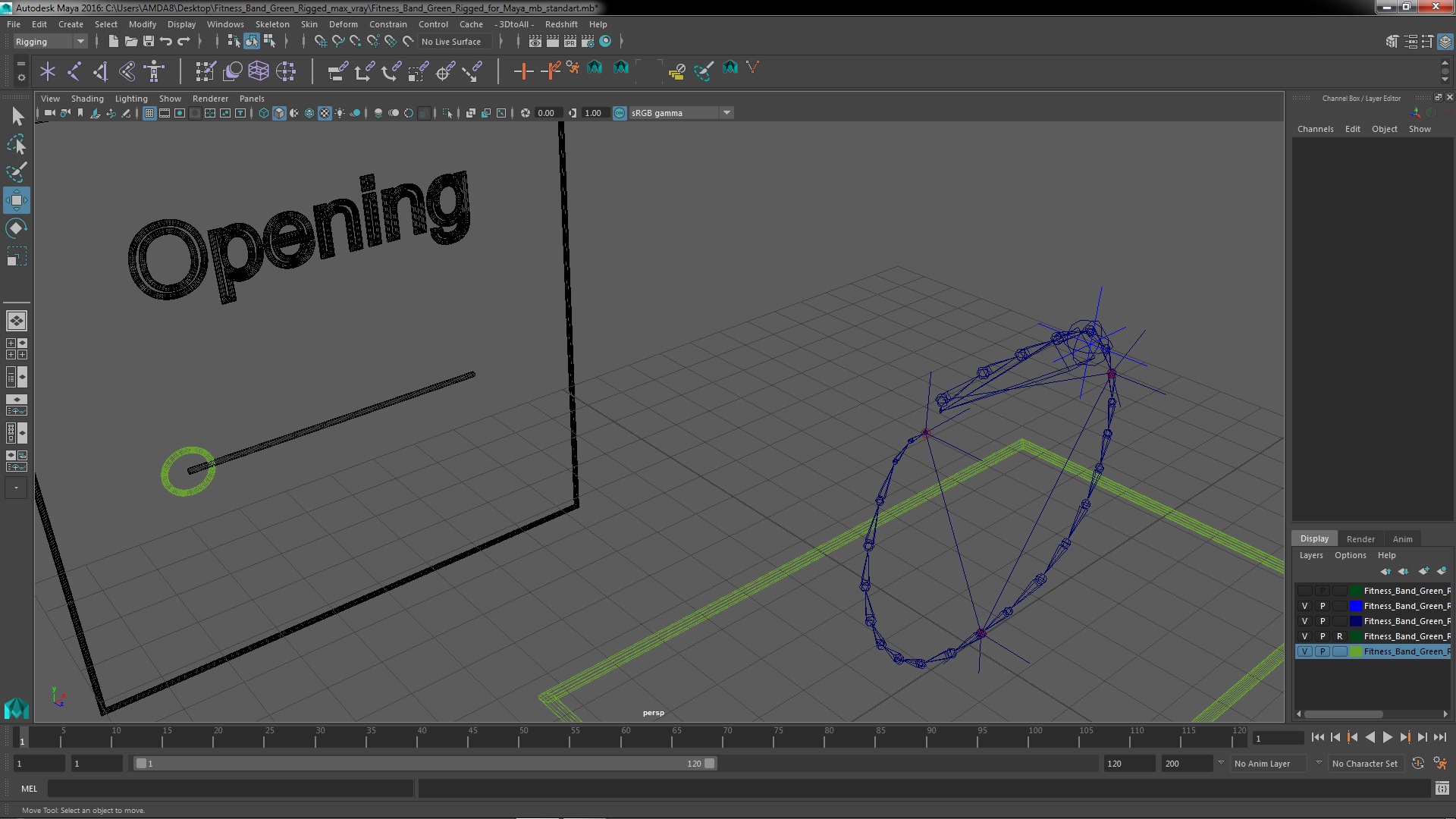Go to start of playback range

point(1317,737)
